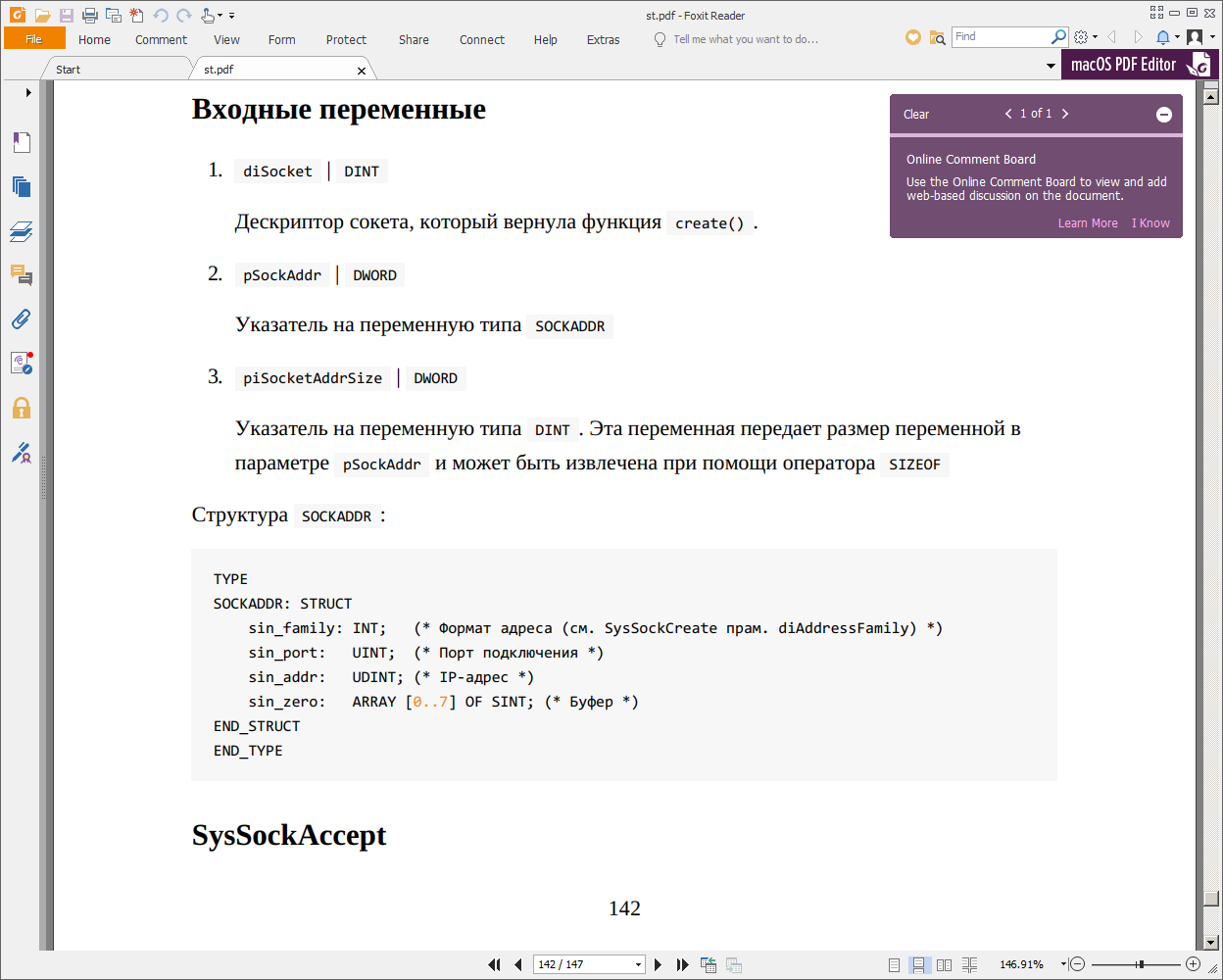Undo the last action
1223x980 pixels.
tap(161, 16)
